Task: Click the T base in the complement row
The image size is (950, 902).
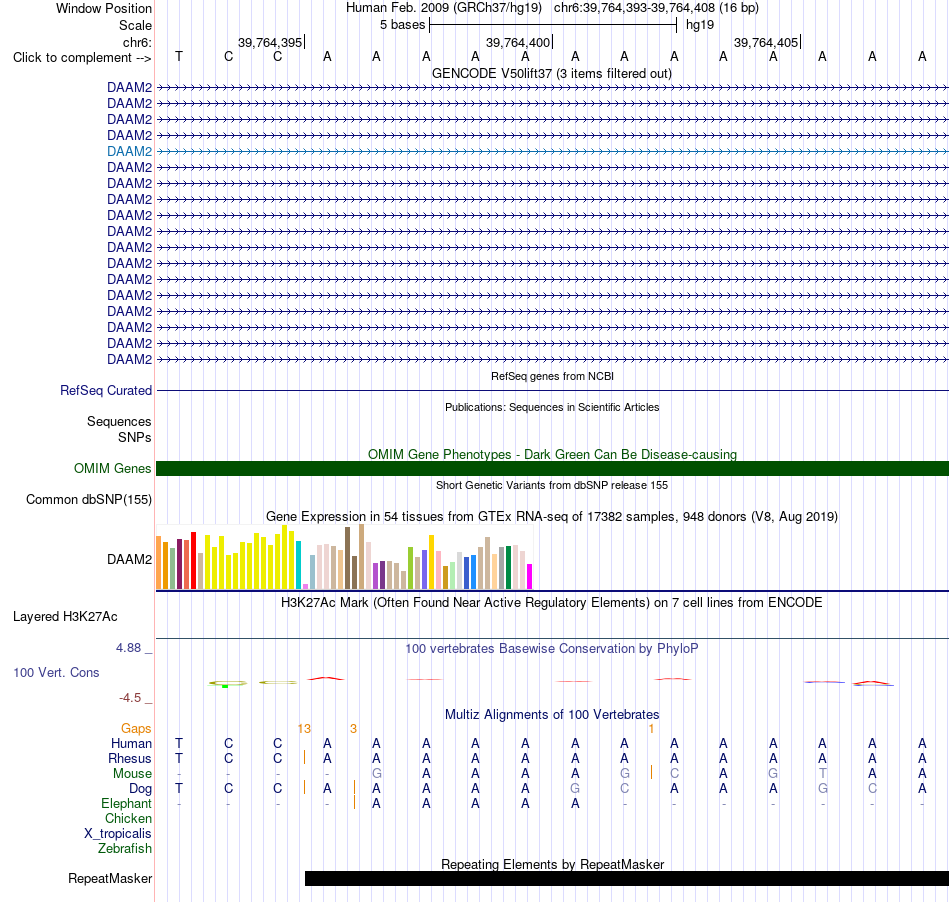Action: point(179,56)
